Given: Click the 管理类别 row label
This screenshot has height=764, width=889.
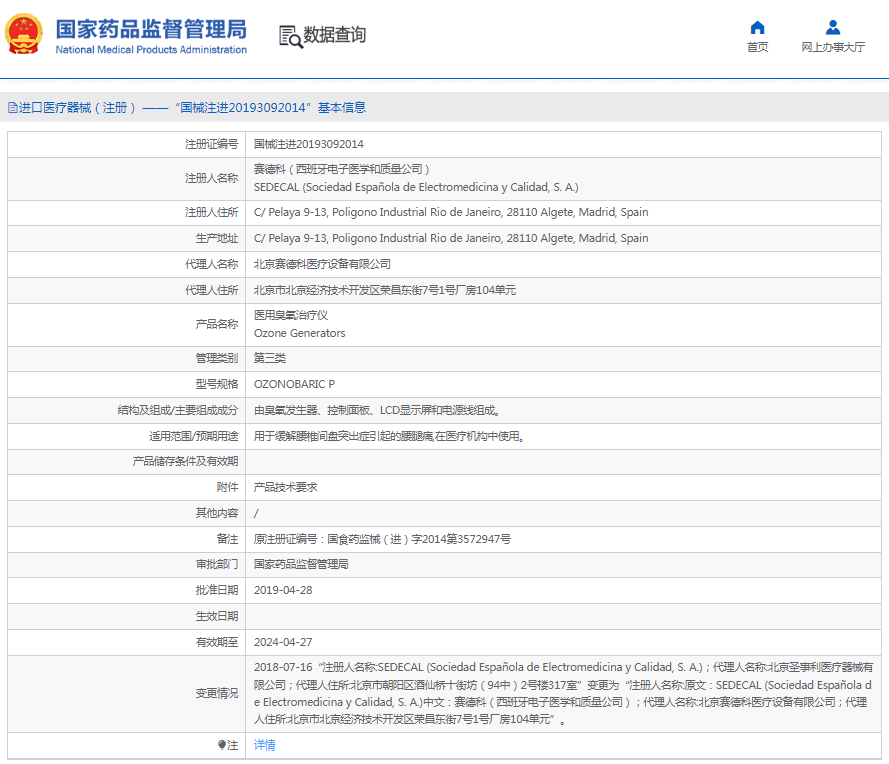Looking at the screenshot, I should coord(217,358).
